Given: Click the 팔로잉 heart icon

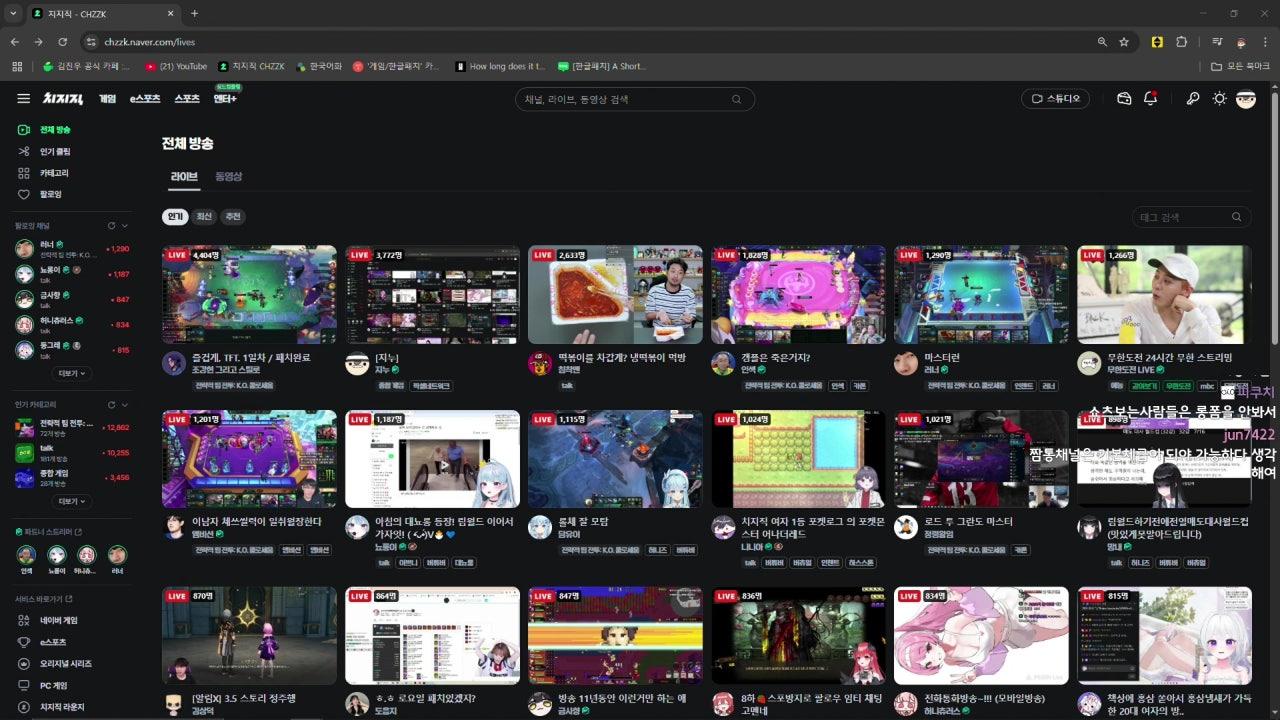Looking at the screenshot, I should click(x=24, y=194).
